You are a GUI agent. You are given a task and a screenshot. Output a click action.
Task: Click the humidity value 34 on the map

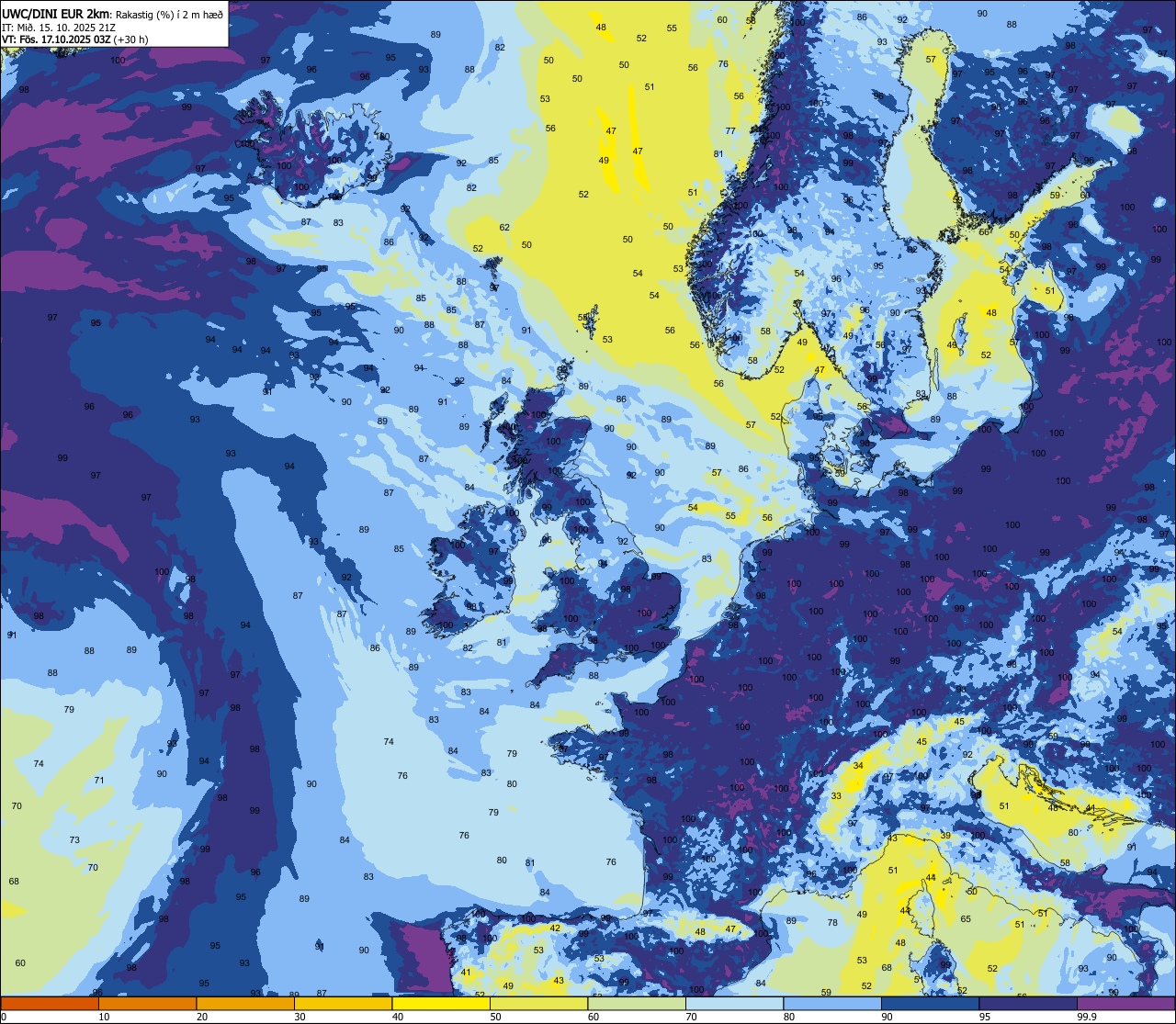click(858, 765)
